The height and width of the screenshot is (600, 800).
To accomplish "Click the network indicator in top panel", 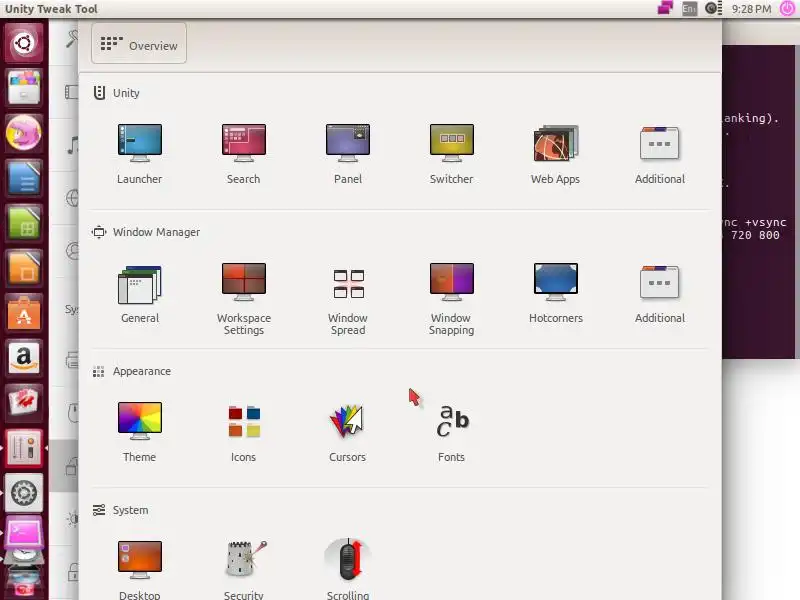I will (665, 8).
